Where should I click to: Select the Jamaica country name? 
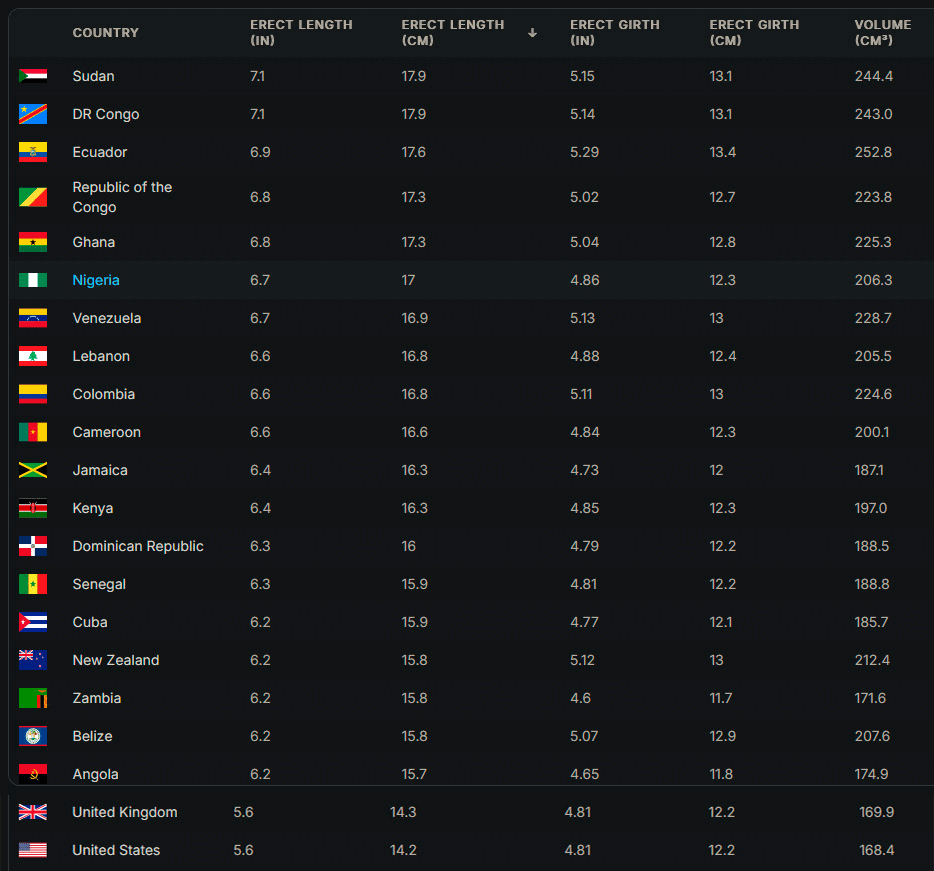coord(100,470)
